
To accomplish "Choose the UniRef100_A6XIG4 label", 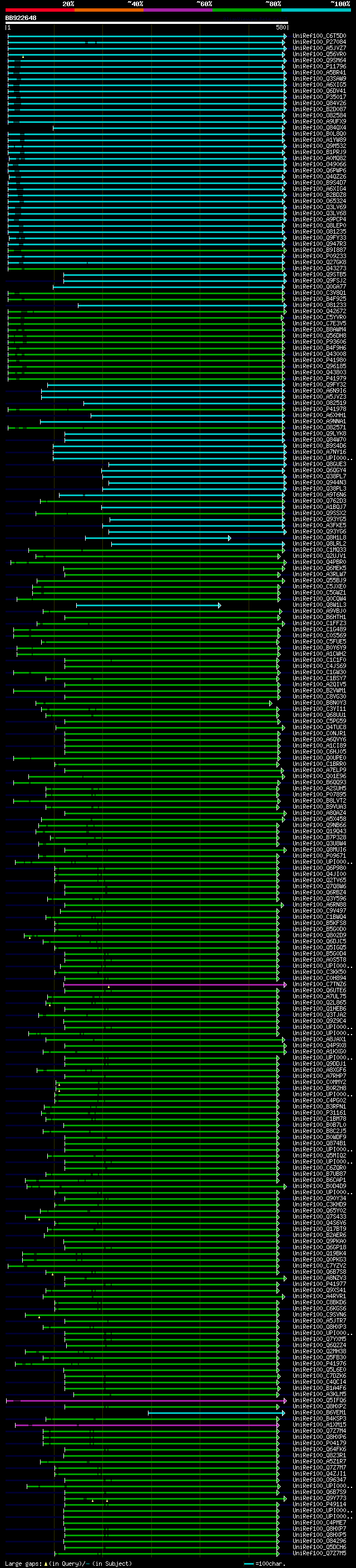I will click(x=319, y=189).
